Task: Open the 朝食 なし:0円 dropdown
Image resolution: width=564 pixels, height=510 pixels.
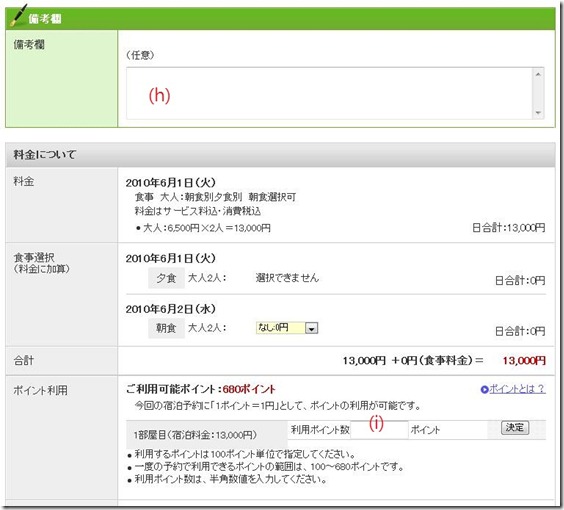Action: pos(287,328)
